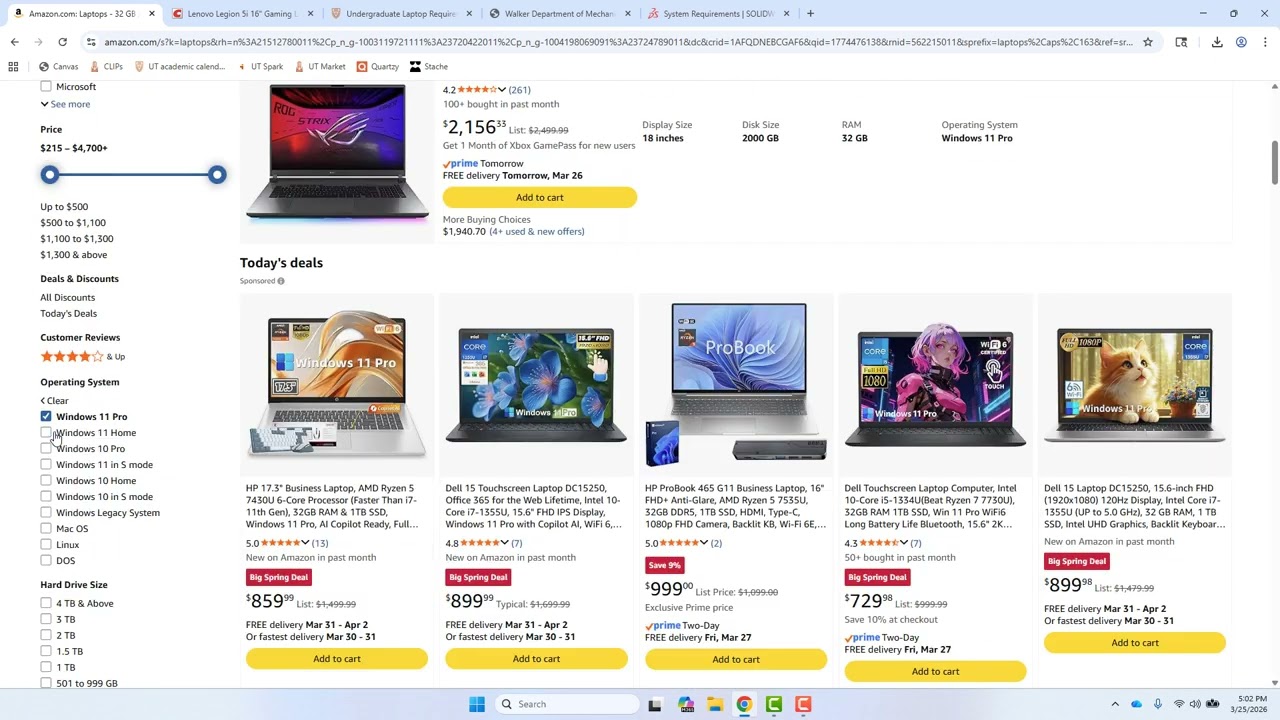Open the Quartzy bookmark
The width and height of the screenshot is (1280, 720).
(x=377, y=67)
